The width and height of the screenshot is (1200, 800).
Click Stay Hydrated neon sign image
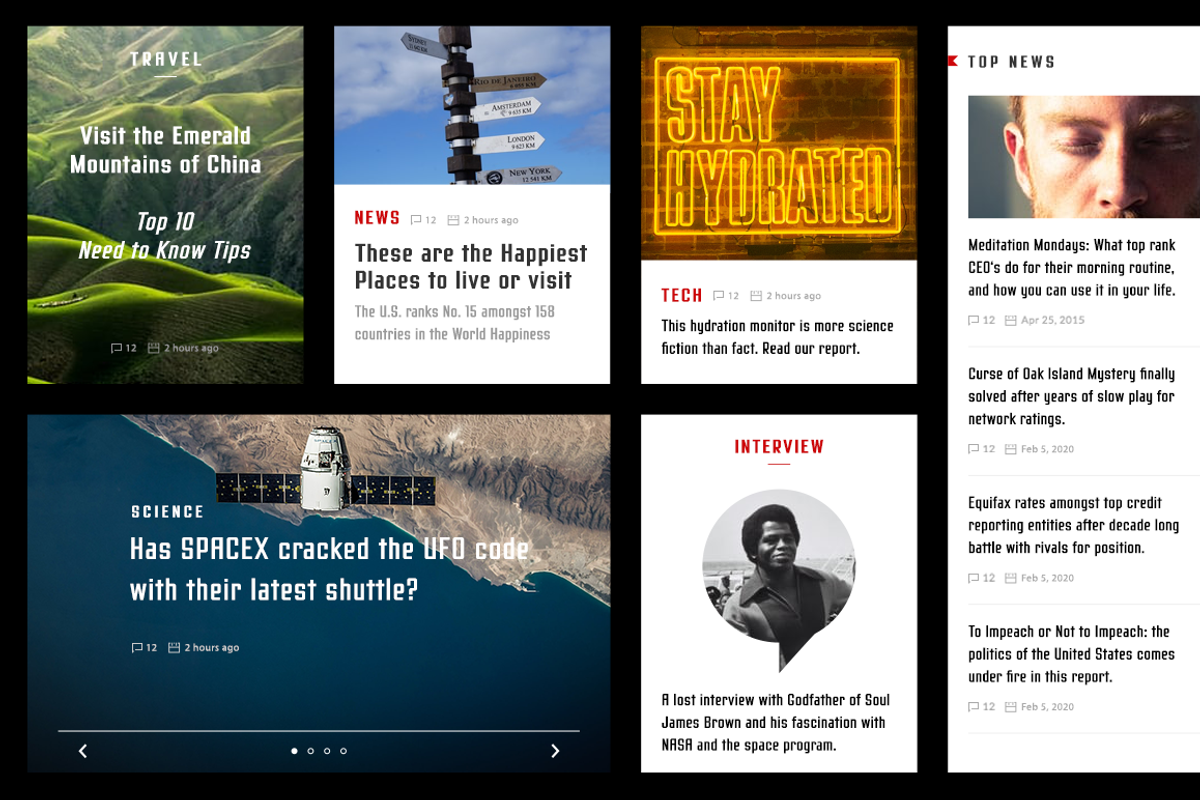click(779, 143)
